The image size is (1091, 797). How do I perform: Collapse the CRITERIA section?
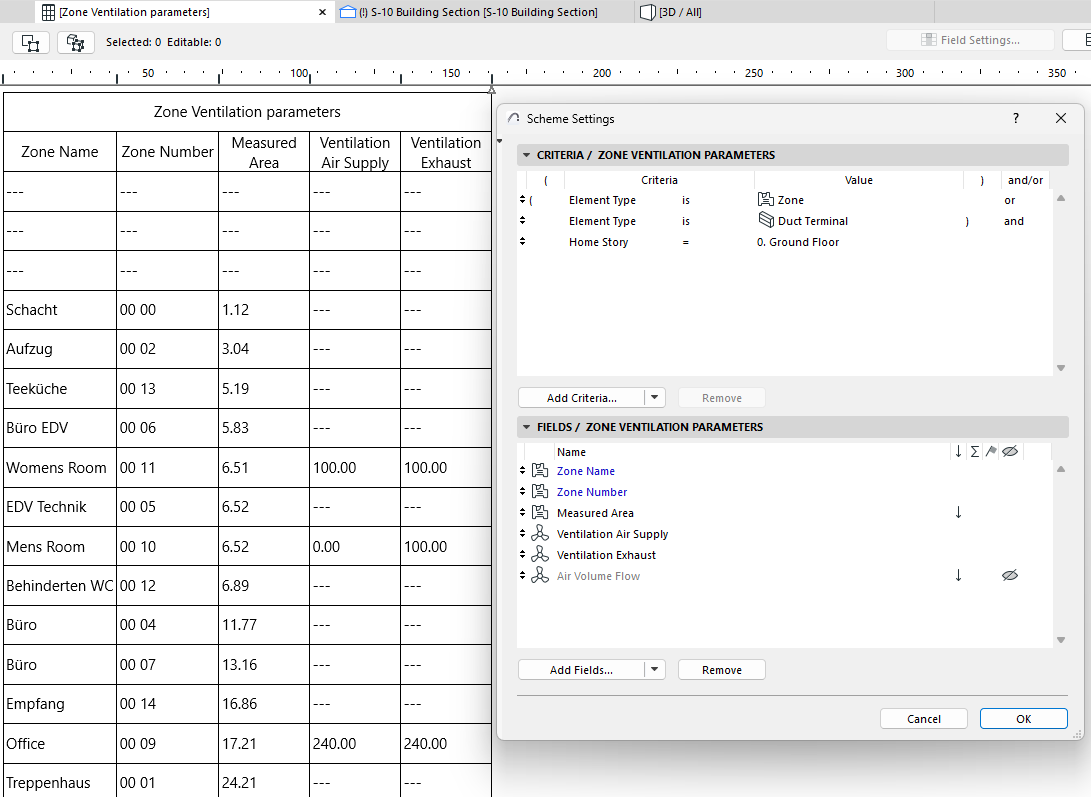tap(527, 155)
